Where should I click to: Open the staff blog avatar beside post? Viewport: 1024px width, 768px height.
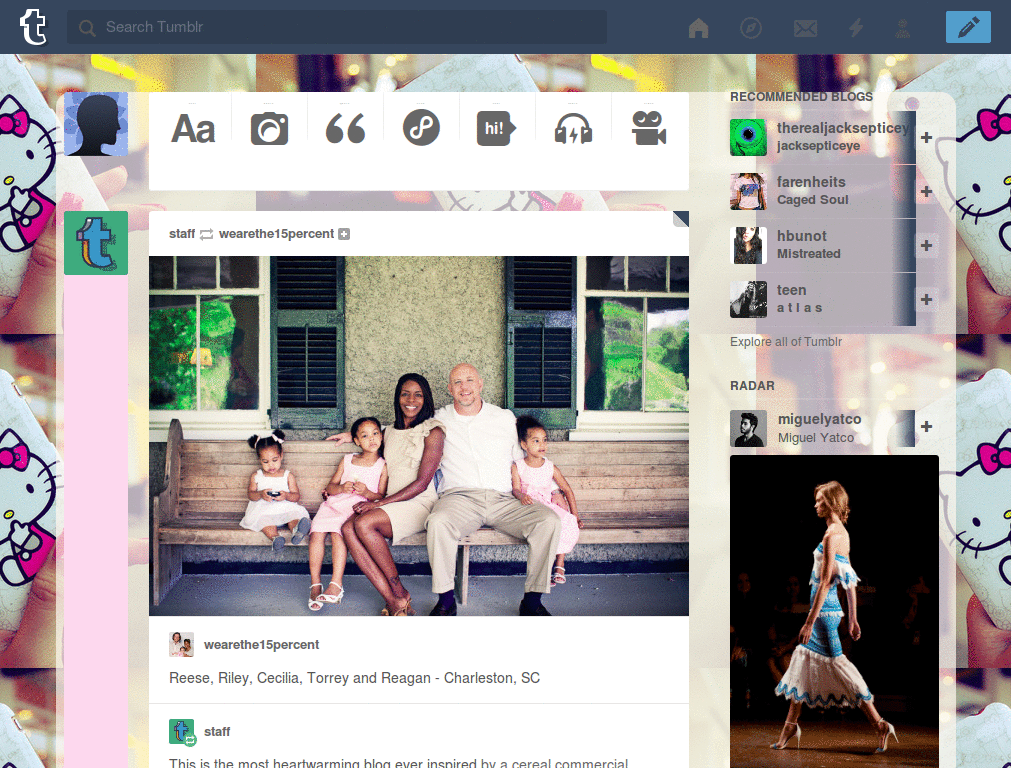pyautogui.click(x=96, y=243)
